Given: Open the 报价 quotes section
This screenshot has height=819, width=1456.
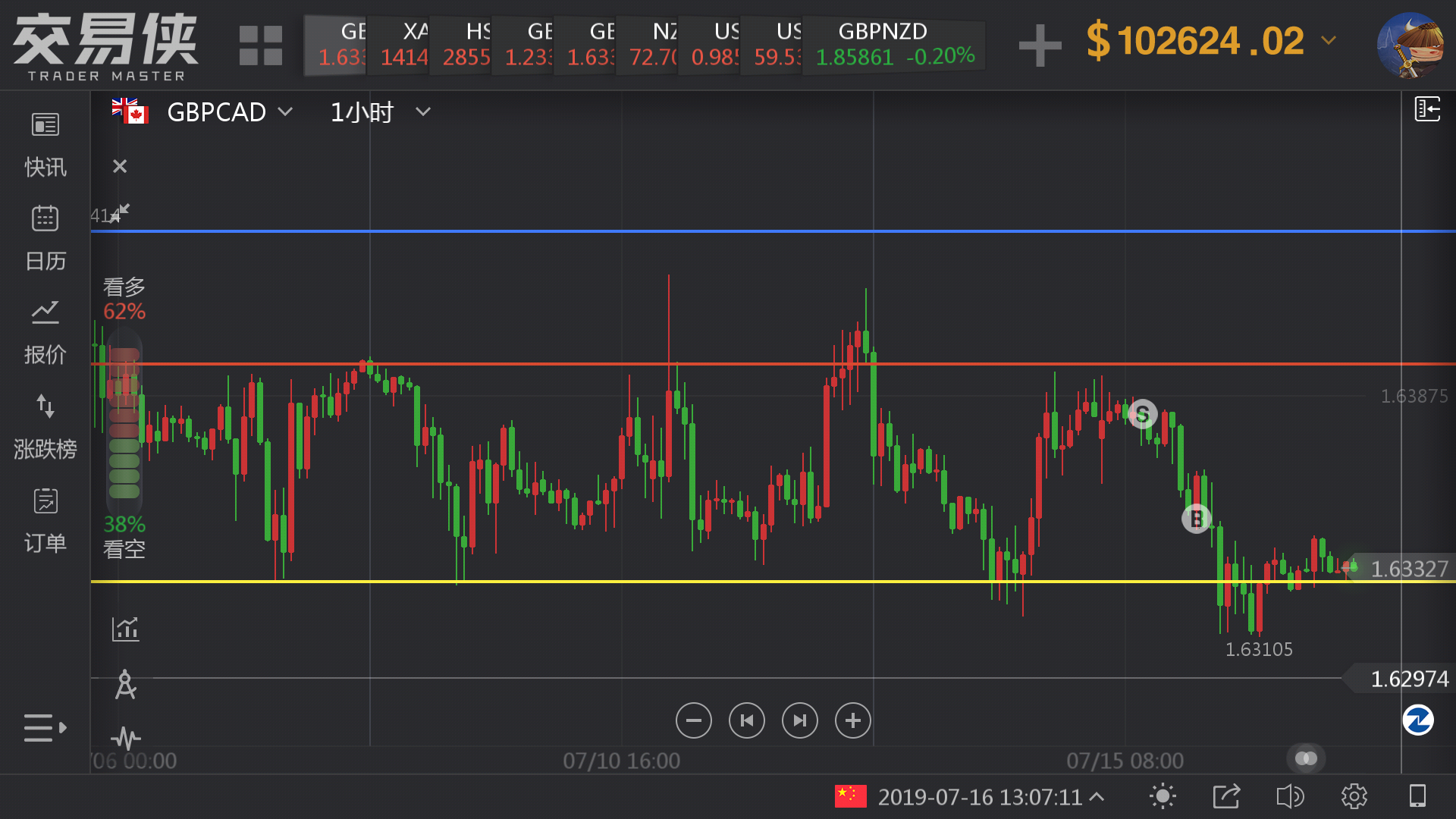Looking at the screenshot, I should click(x=45, y=332).
